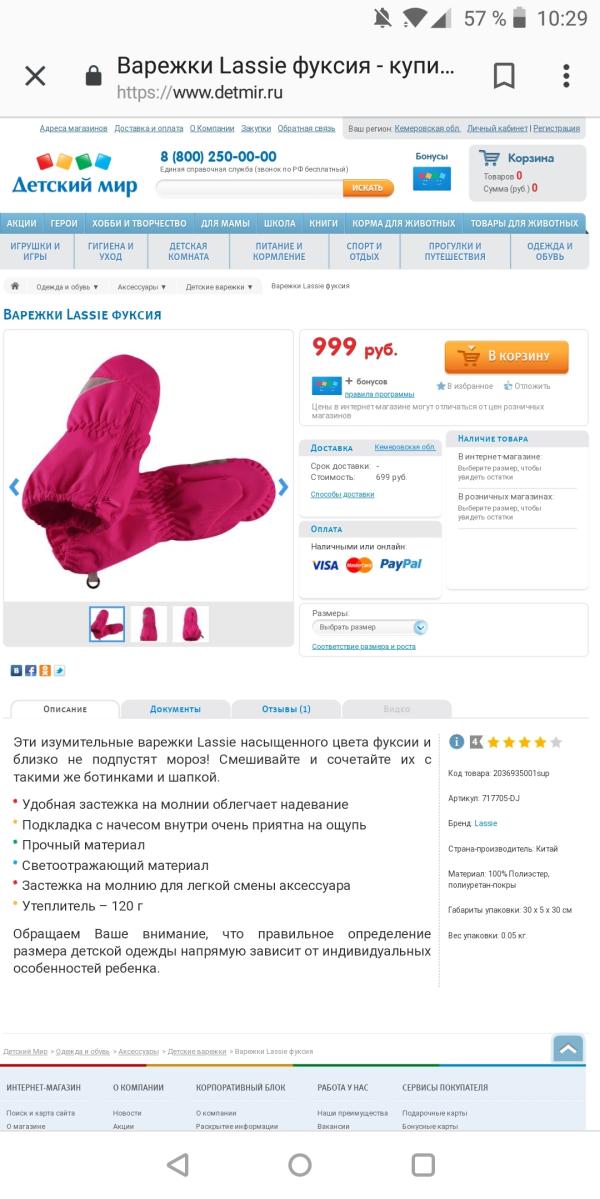The width and height of the screenshot is (600, 1199).
Task: Open the Выбрать размер size dropdown
Action: [370, 627]
